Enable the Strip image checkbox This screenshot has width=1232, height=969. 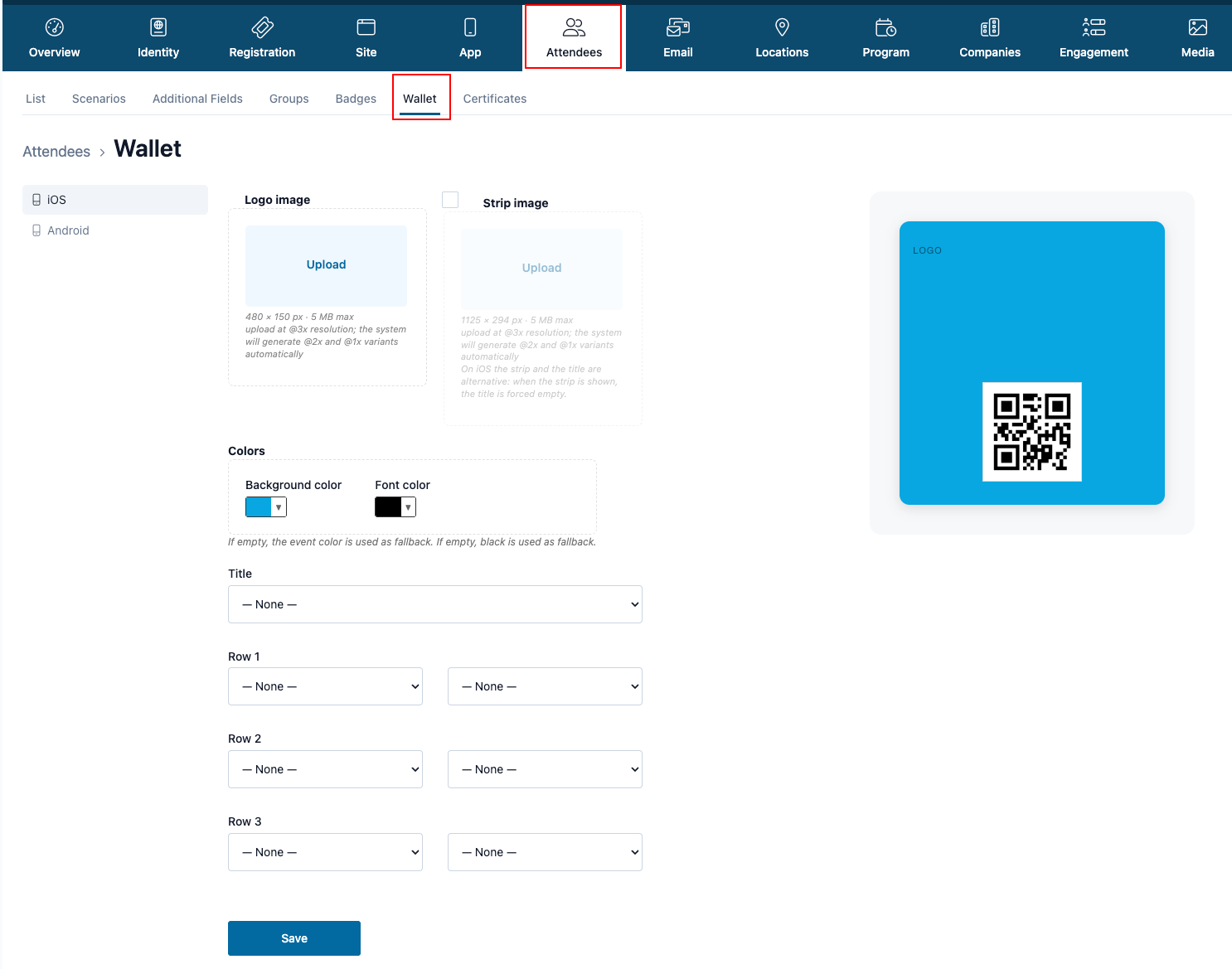[x=450, y=200]
